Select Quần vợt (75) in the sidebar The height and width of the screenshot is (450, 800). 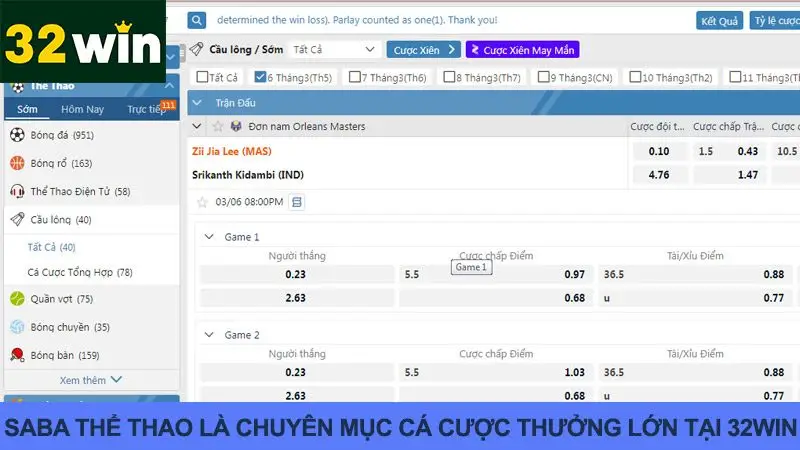tap(92, 298)
